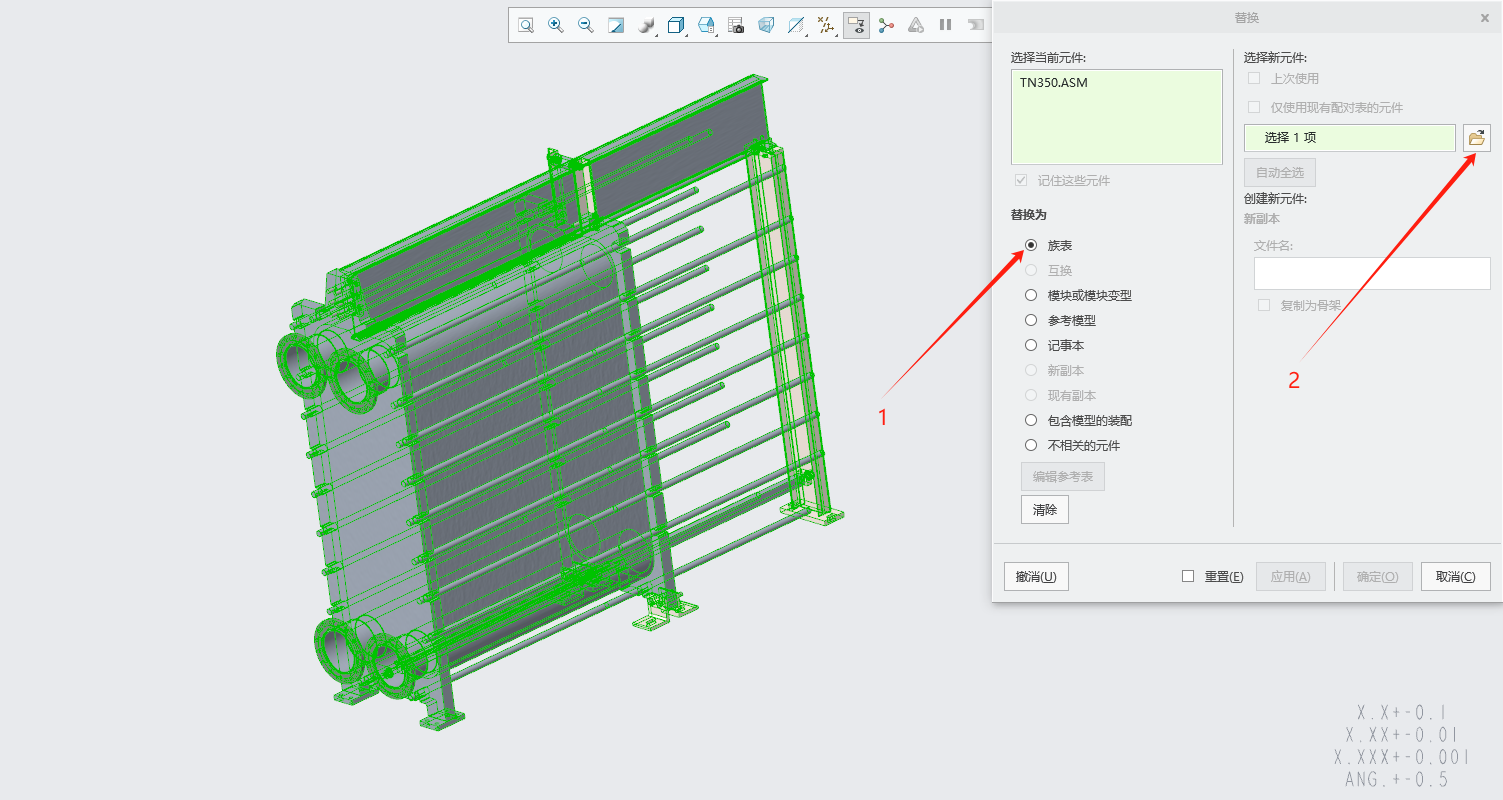Click the 文件名 input field
1503x800 pixels.
[x=1372, y=273]
